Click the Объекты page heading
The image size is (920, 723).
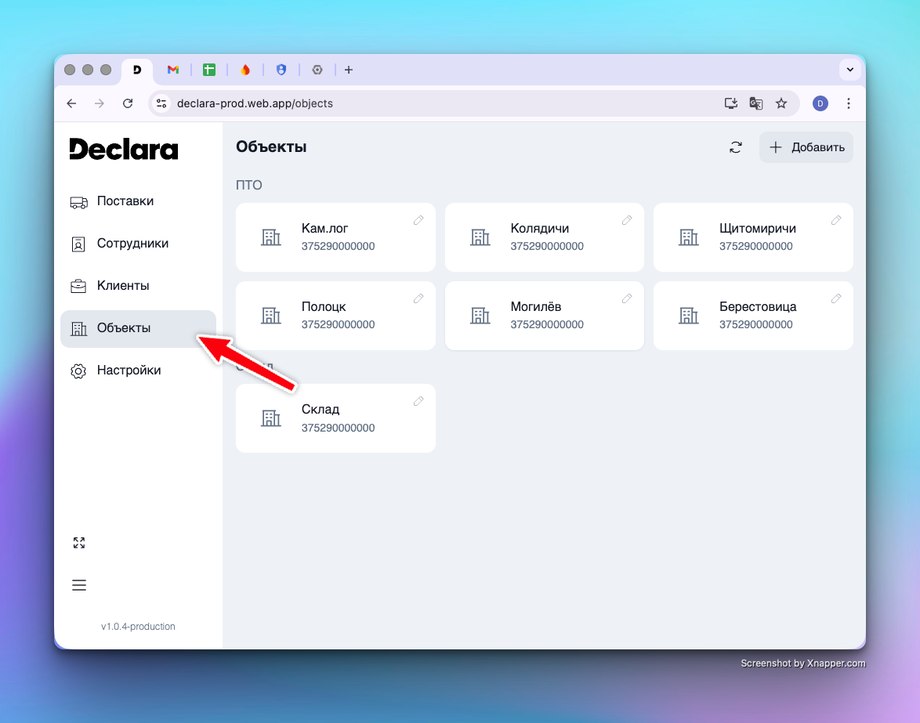click(271, 147)
